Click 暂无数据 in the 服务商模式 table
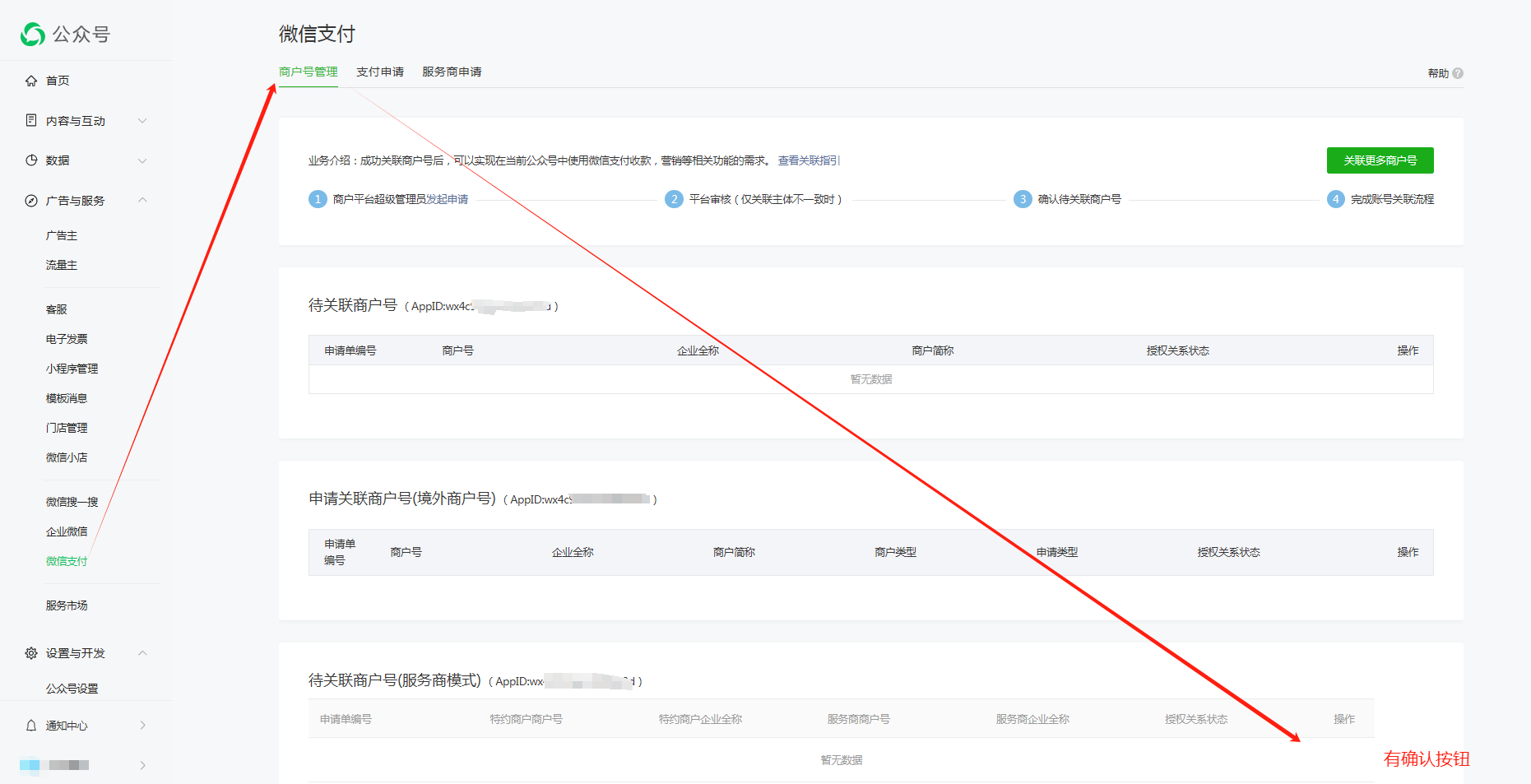Viewport: 1531px width, 784px height. (x=842, y=760)
